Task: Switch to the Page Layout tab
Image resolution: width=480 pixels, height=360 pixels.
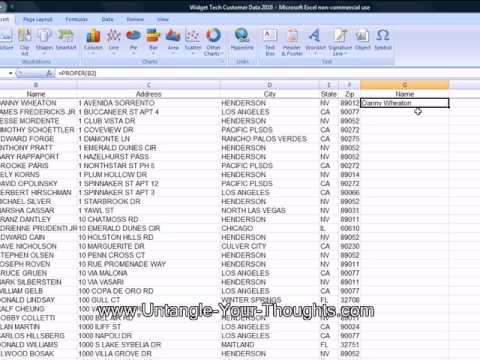Action: click(x=38, y=20)
